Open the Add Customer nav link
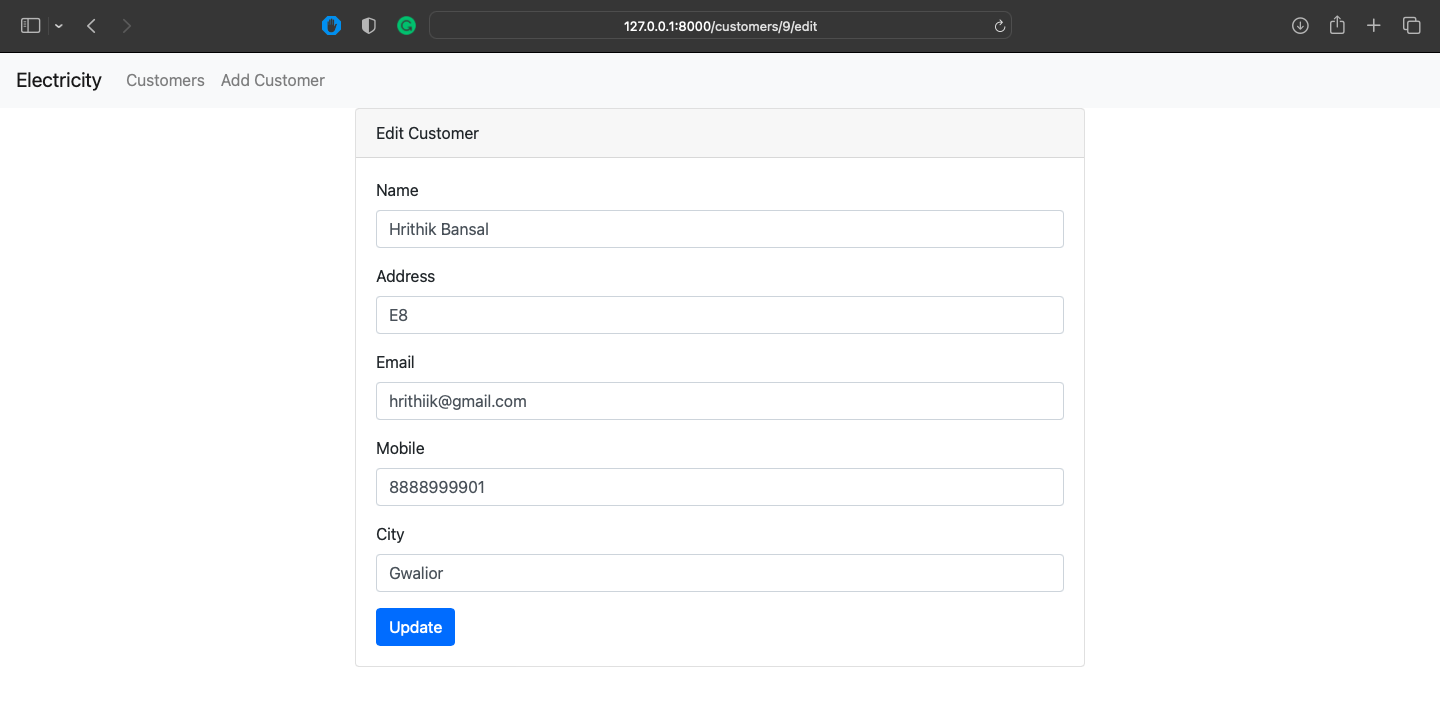1440x704 pixels. 273,80
